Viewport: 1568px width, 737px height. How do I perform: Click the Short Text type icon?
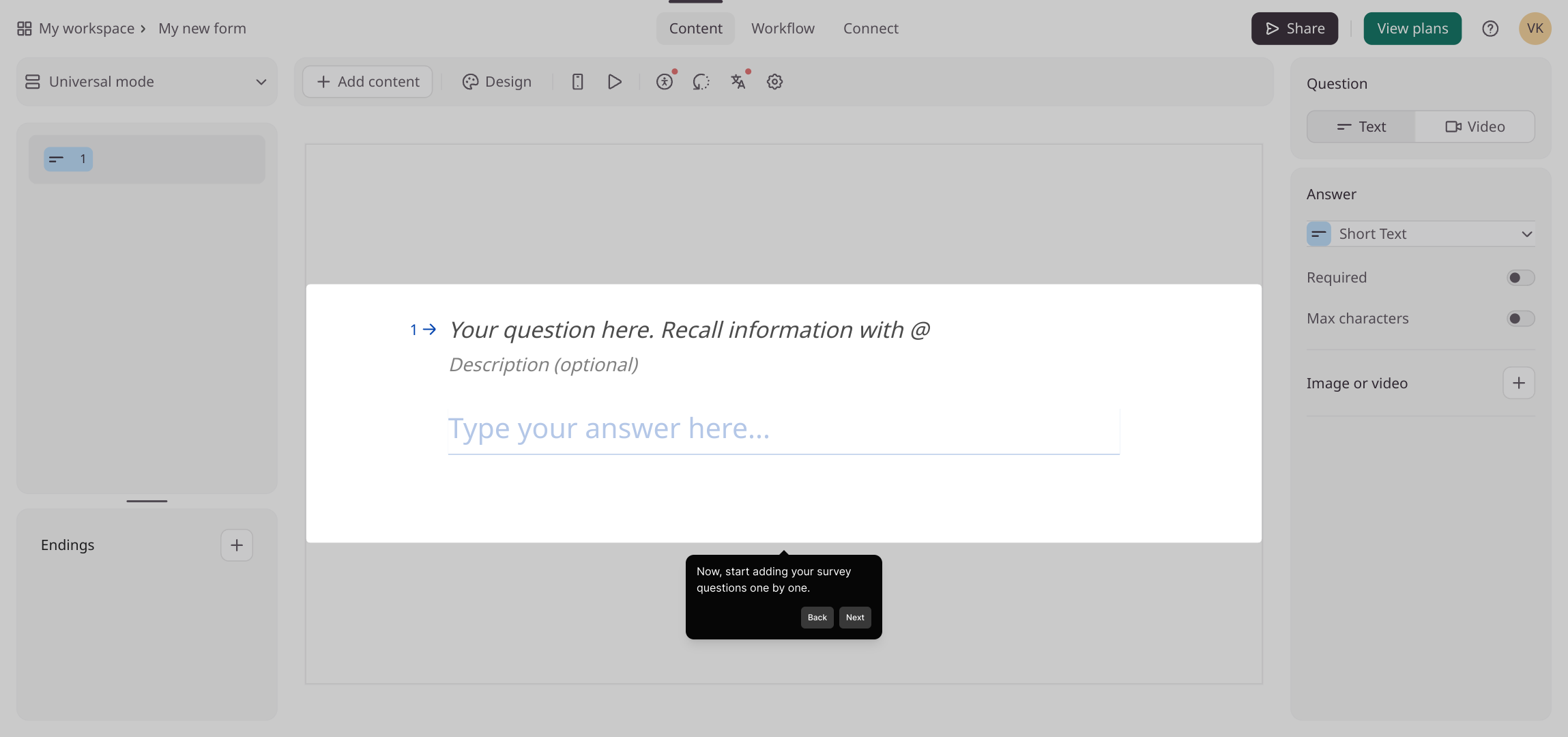1318,234
